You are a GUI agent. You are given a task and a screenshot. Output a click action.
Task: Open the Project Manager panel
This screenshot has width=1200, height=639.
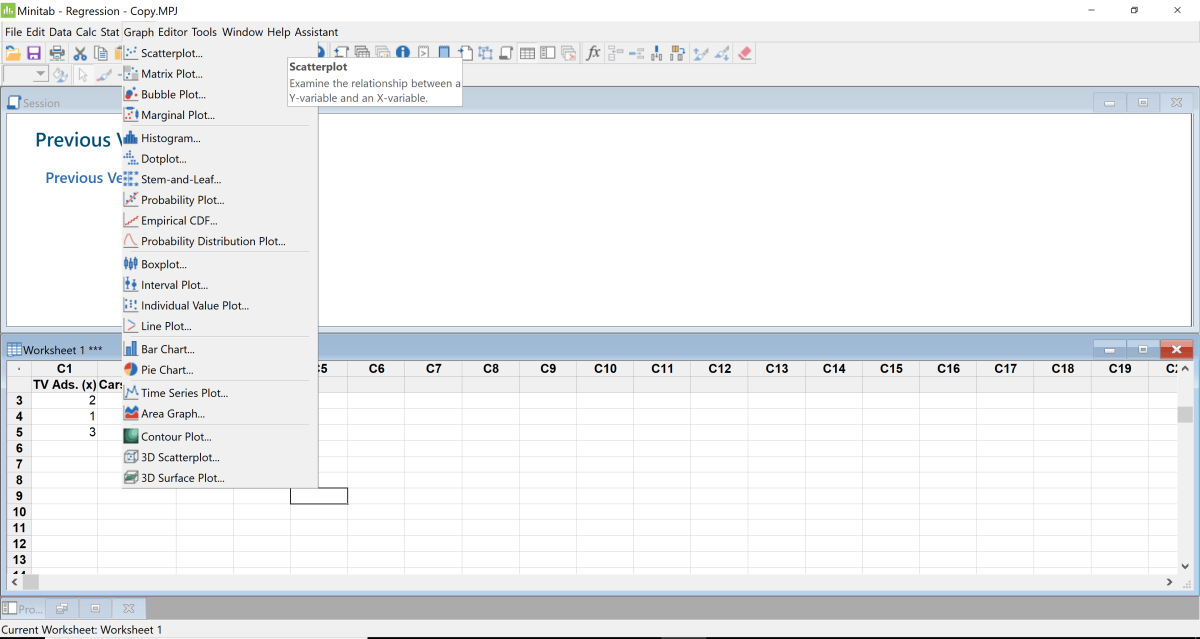click(x=22, y=608)
